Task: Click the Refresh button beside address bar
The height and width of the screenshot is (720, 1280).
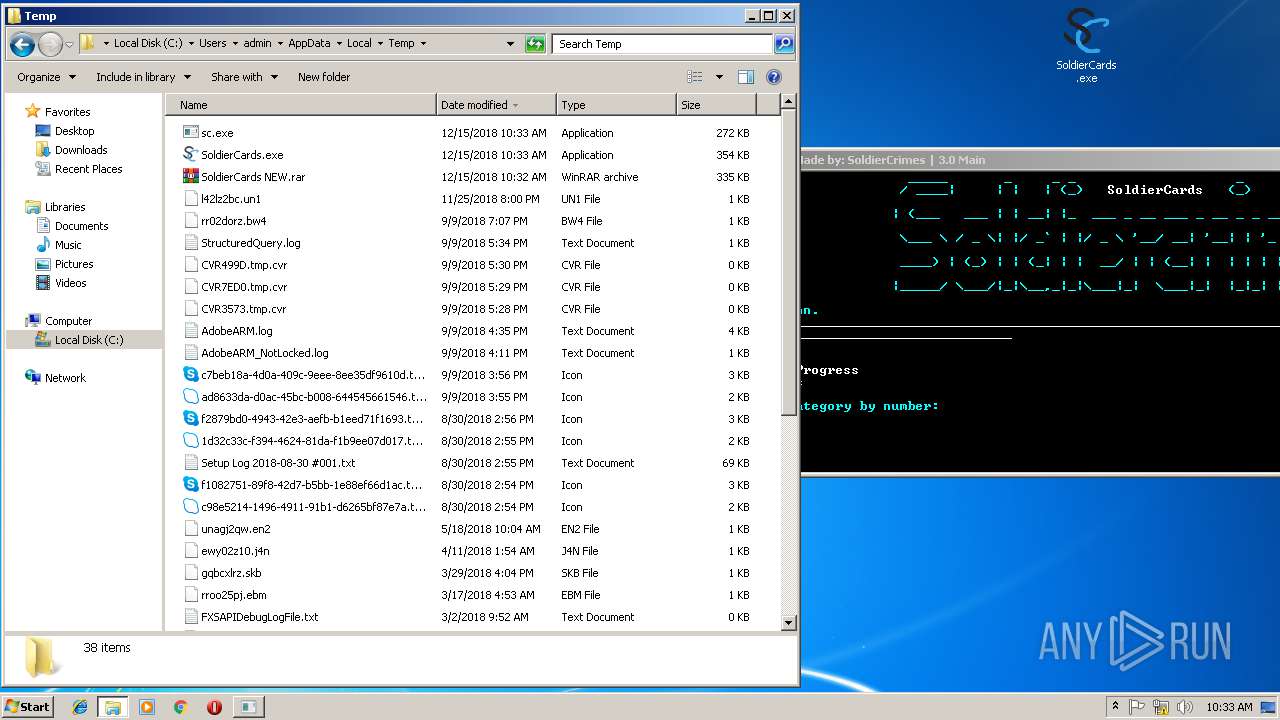Action: click(535, 44)
